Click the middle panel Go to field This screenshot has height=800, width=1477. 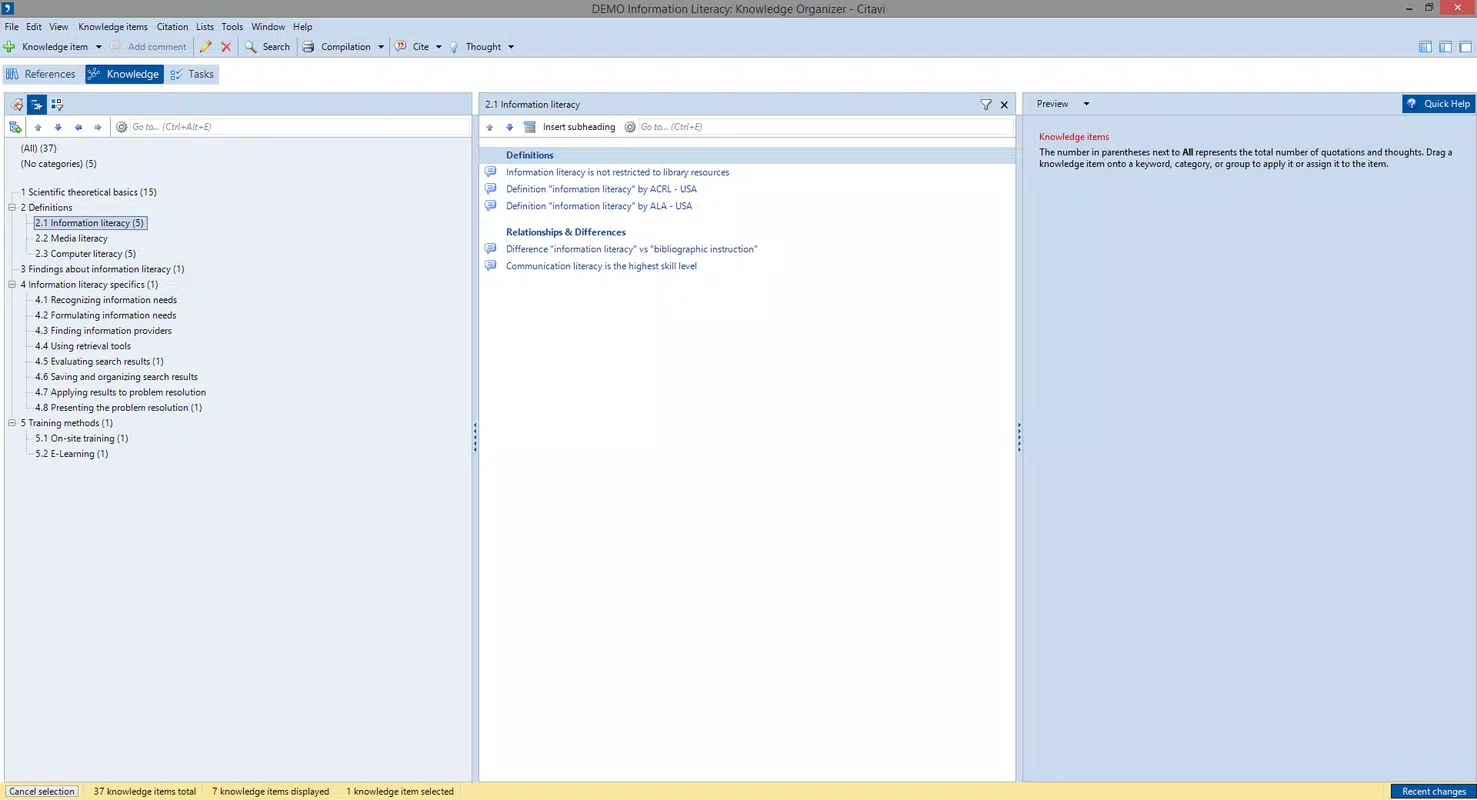coord(825,127)
